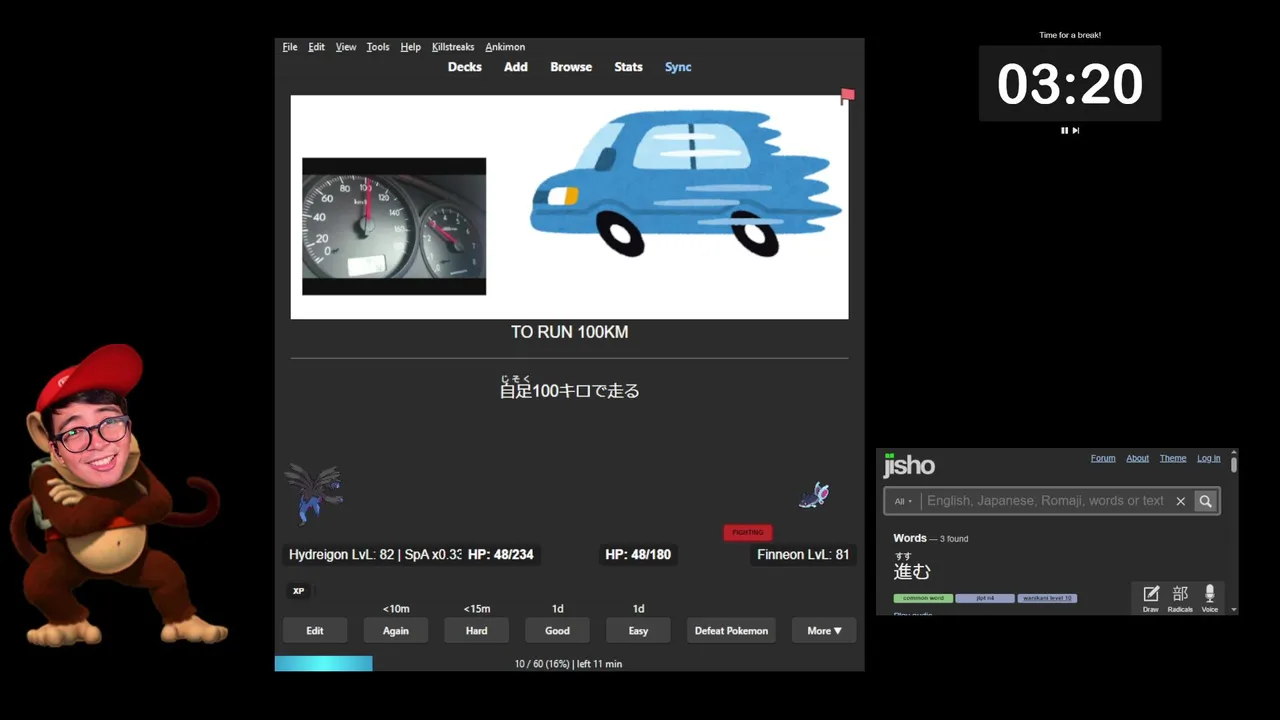Click the red FIGHTING type badge

tap(748, 532)
